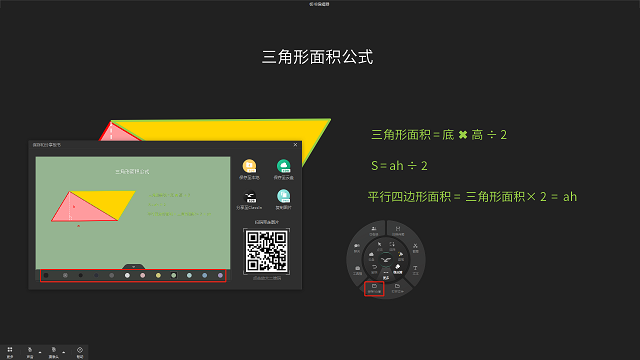Screen dimensions: 640x360
Task: Click the open-folder item in radial menu
Action: [397, 288]
